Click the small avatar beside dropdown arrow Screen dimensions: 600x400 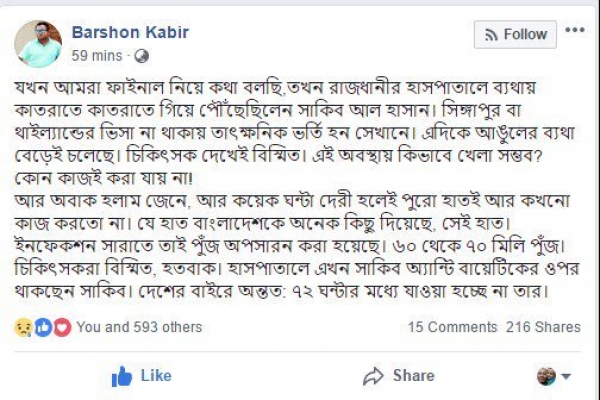click(546, 376)
